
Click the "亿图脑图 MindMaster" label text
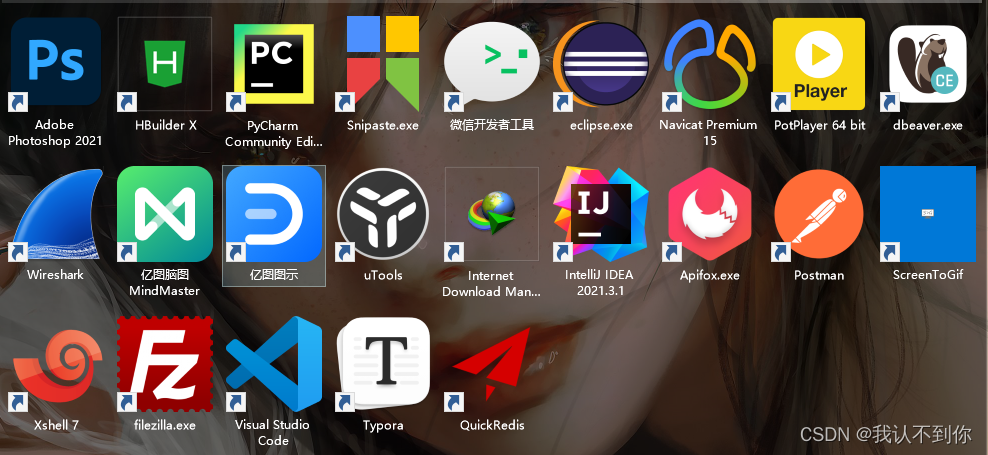pyautogui.click(x=164, y=283)
